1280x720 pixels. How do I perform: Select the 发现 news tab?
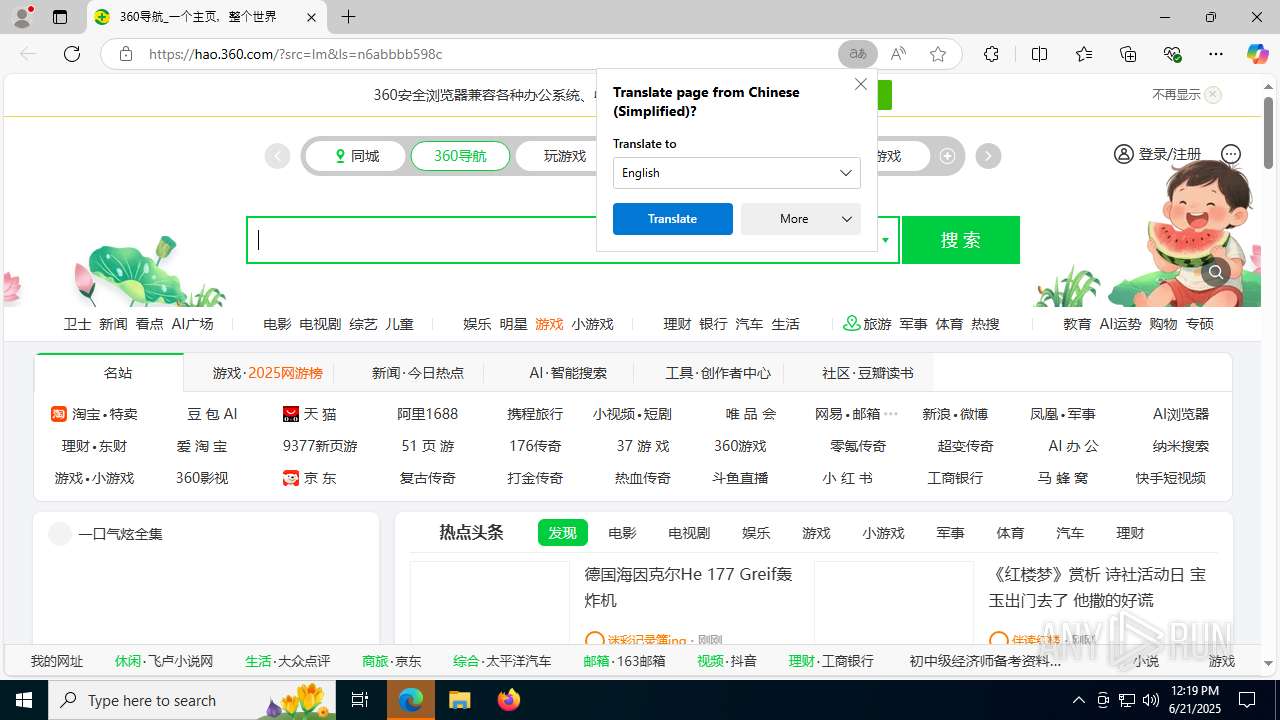(562, 533)
